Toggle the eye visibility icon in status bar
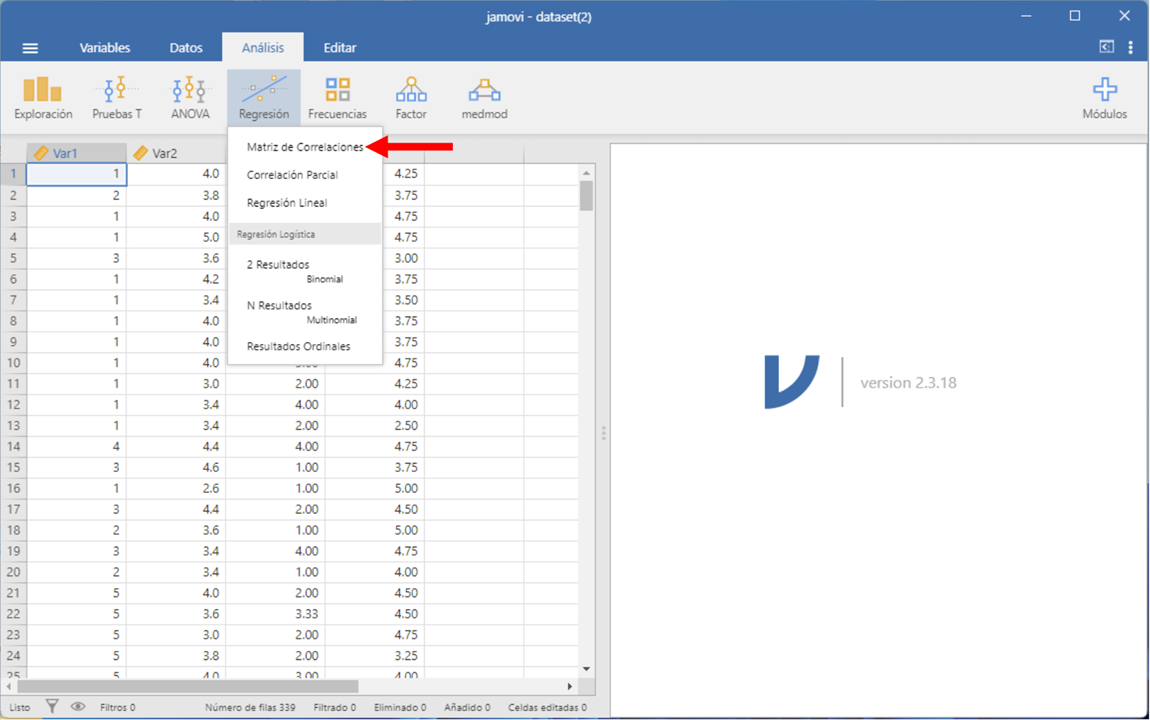 (78, 707)
